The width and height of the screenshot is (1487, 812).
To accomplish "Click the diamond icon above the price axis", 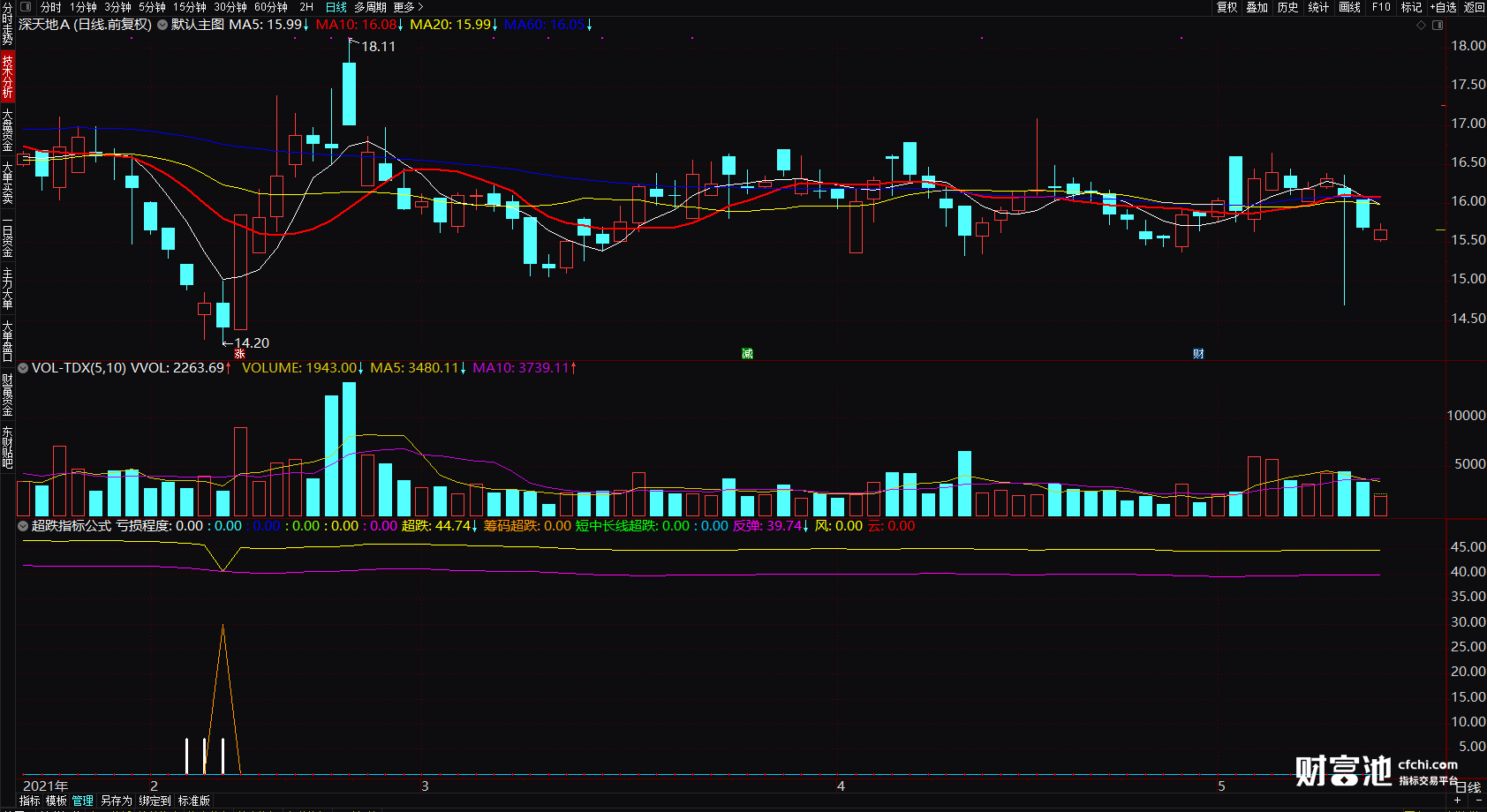I will [x=1422, y=25].
